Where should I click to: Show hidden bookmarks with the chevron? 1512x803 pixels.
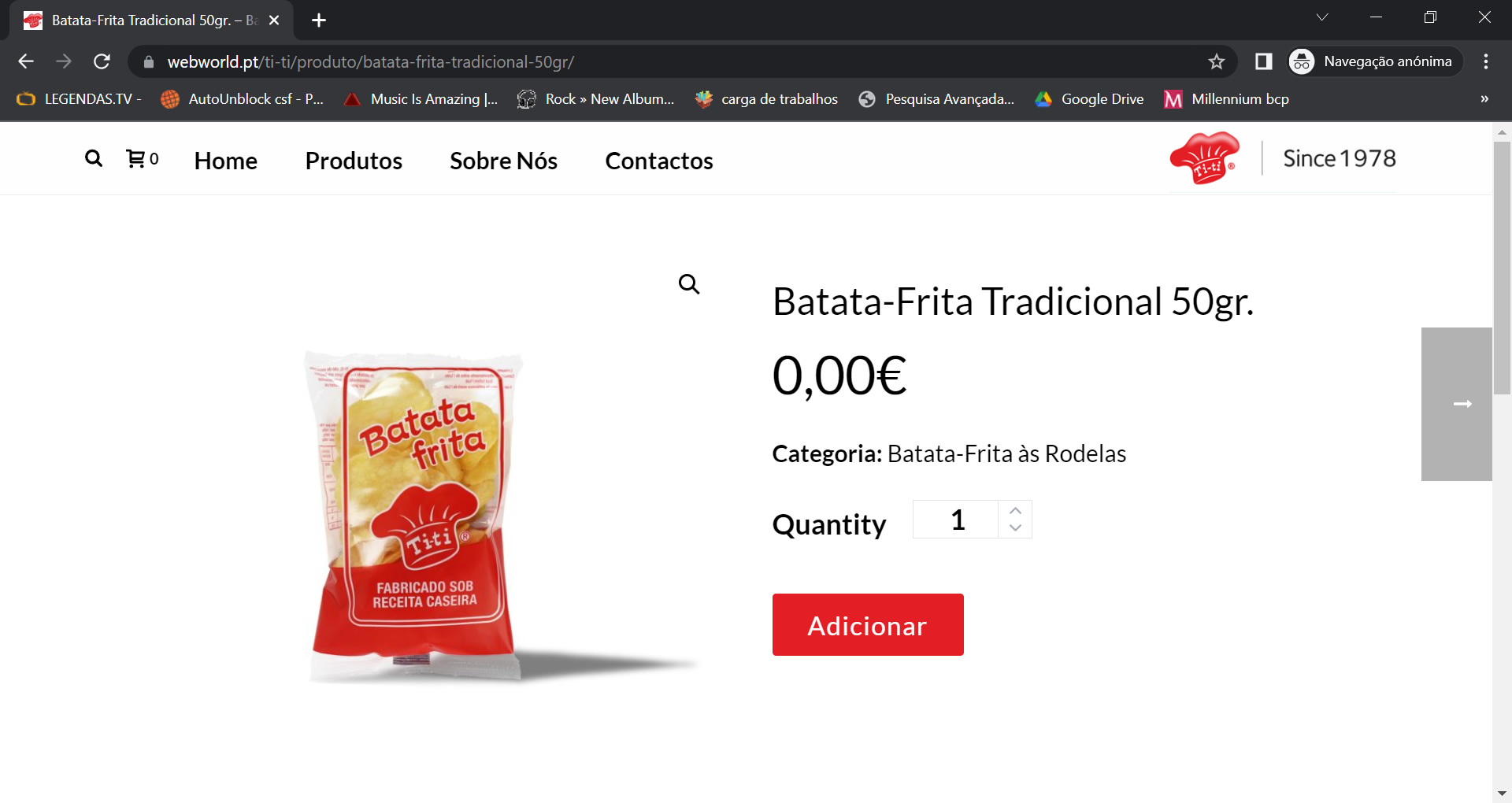coord(1484,99)
